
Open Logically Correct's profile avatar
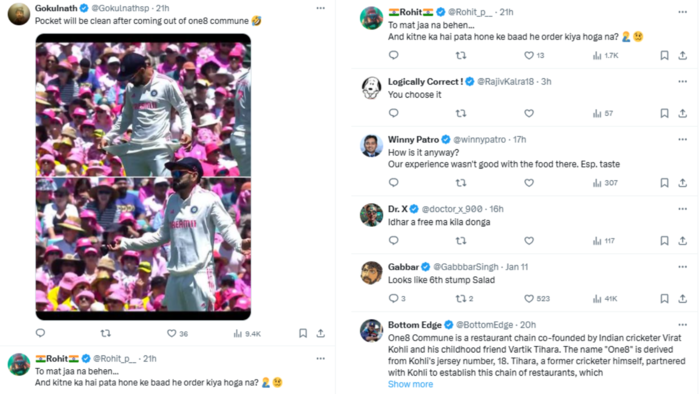click(x=371, y=88)
